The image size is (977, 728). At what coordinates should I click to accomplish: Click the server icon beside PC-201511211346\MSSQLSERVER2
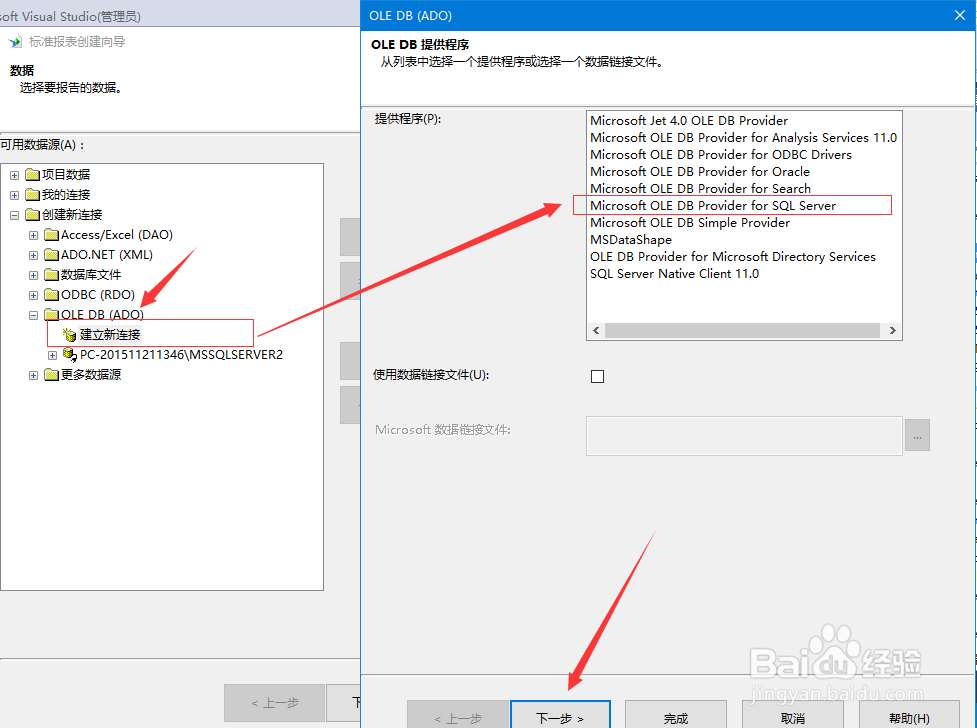(x=67, y=354)
